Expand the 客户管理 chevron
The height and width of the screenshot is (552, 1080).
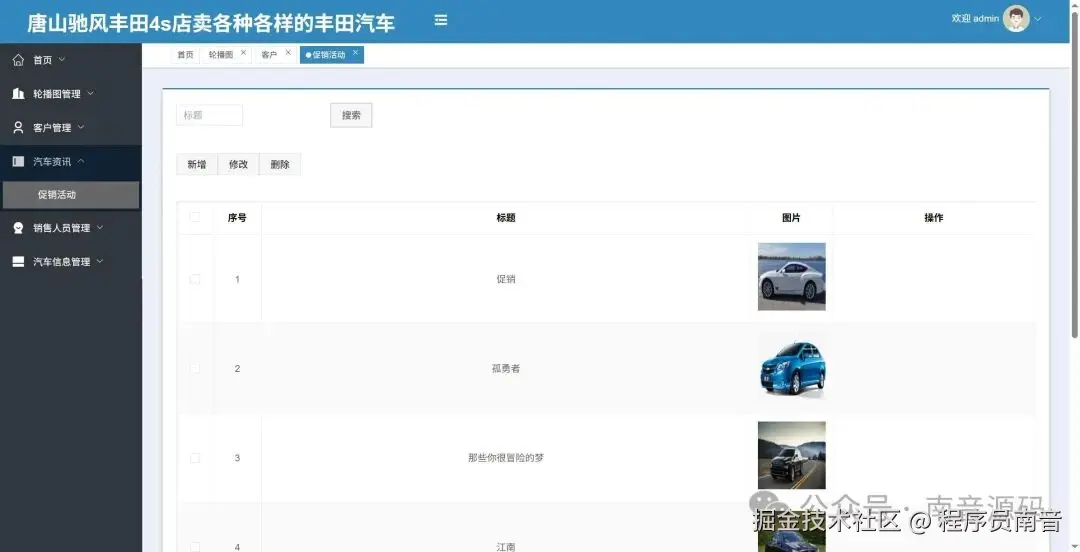click(81, 127)
